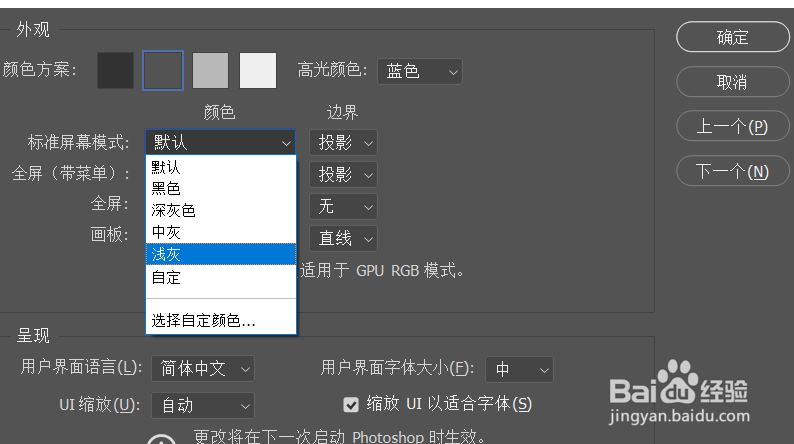
Task: Toggle 缩放 UI 以适合字体 checkbox
Action: (351, 405)
